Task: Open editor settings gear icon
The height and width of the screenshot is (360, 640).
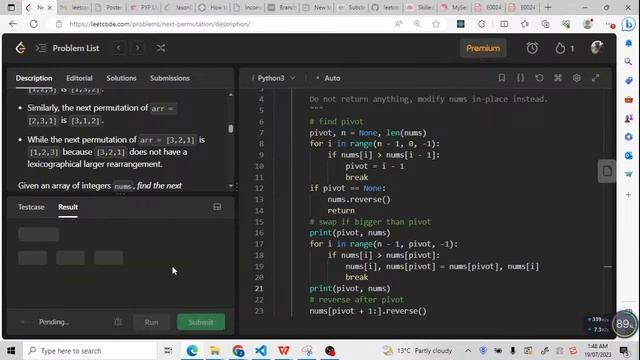Action: click(x=577, y=78)
